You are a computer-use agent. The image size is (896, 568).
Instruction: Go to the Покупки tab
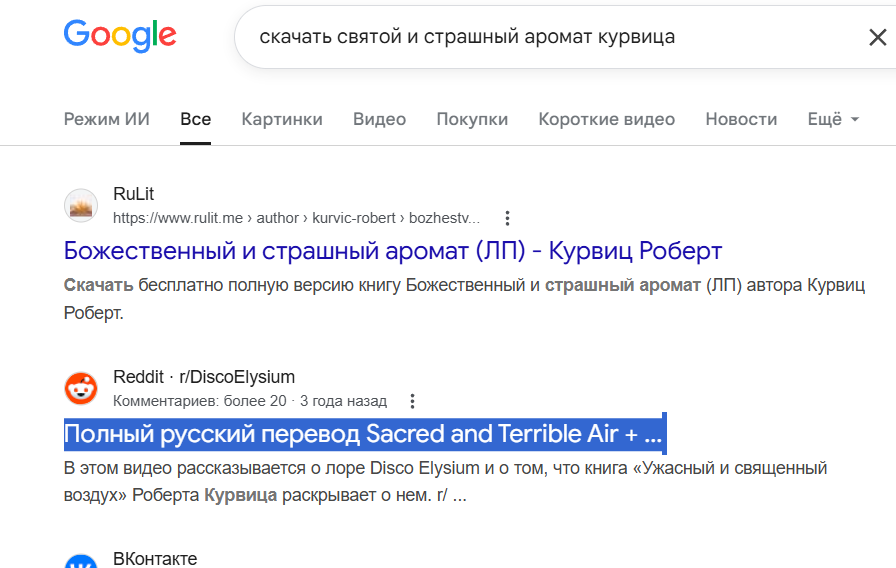point(472,119)
